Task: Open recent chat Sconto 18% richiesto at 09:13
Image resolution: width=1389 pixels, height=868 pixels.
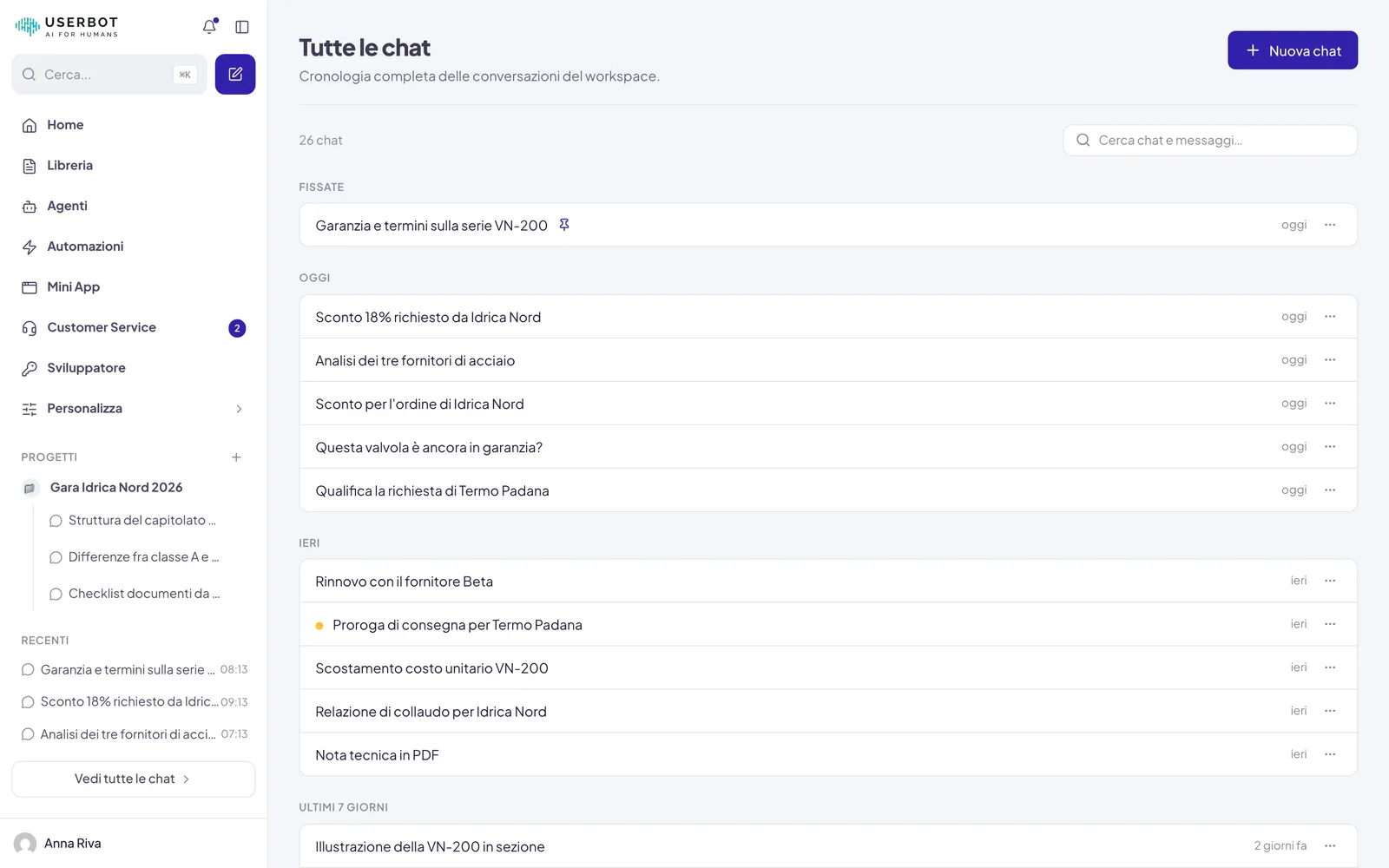Action: pos(134,702)
